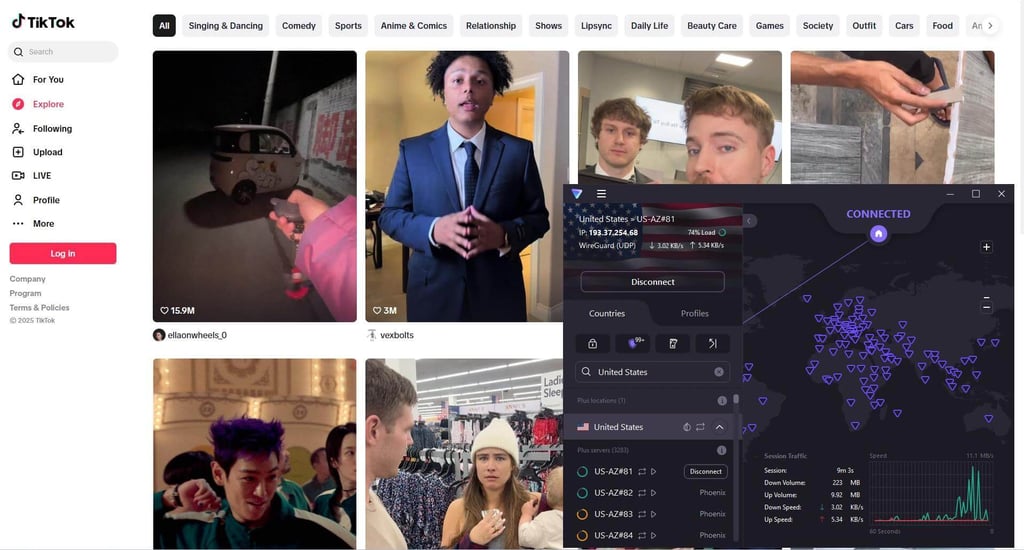Filter by Beauty Care category
Screen dimensions: 1024x550
pyautogui.click(x=711, y=25)
